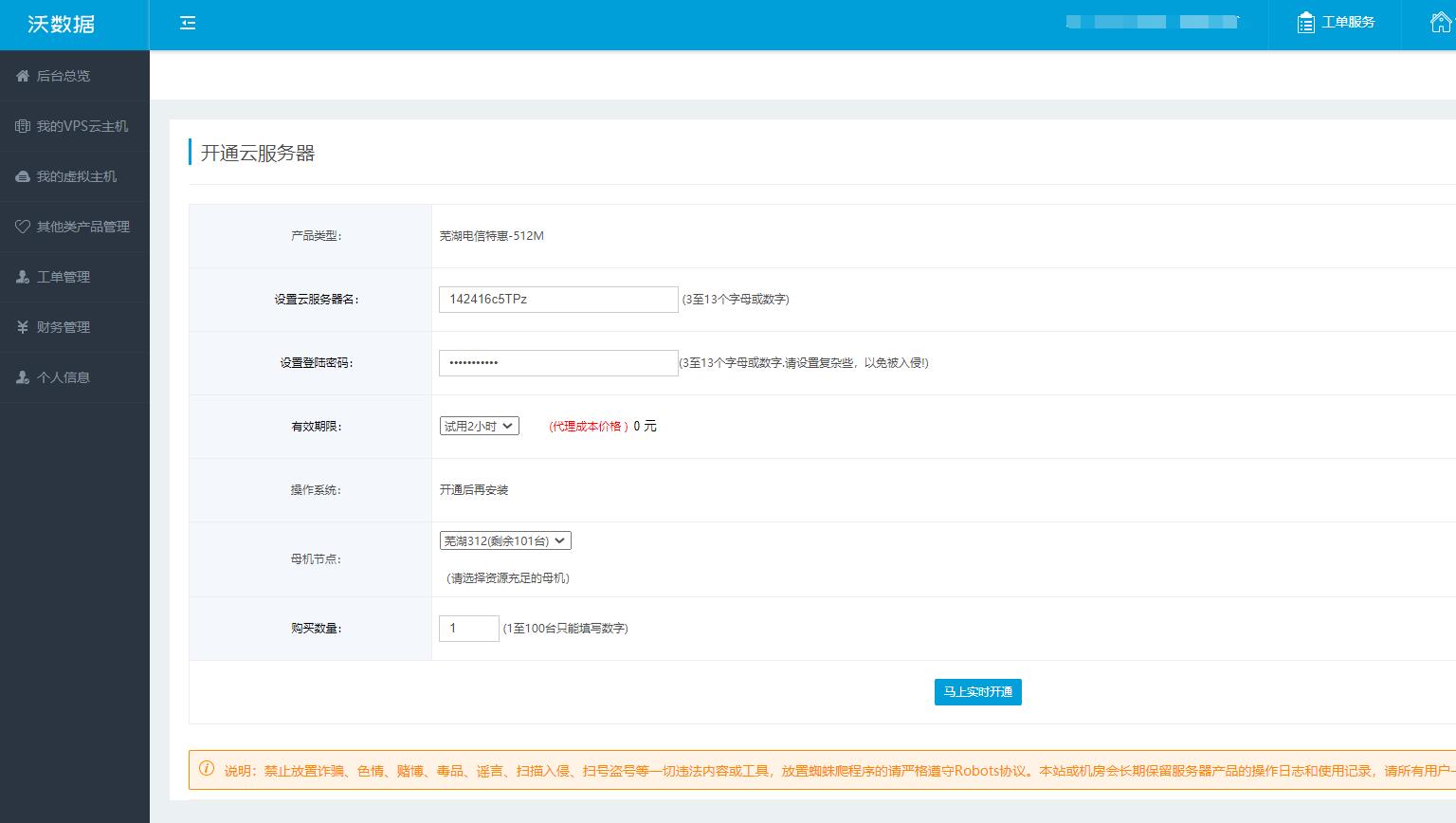
Task: Click the VPS server icon in sidebar
Action: click(x=23, y=126)
